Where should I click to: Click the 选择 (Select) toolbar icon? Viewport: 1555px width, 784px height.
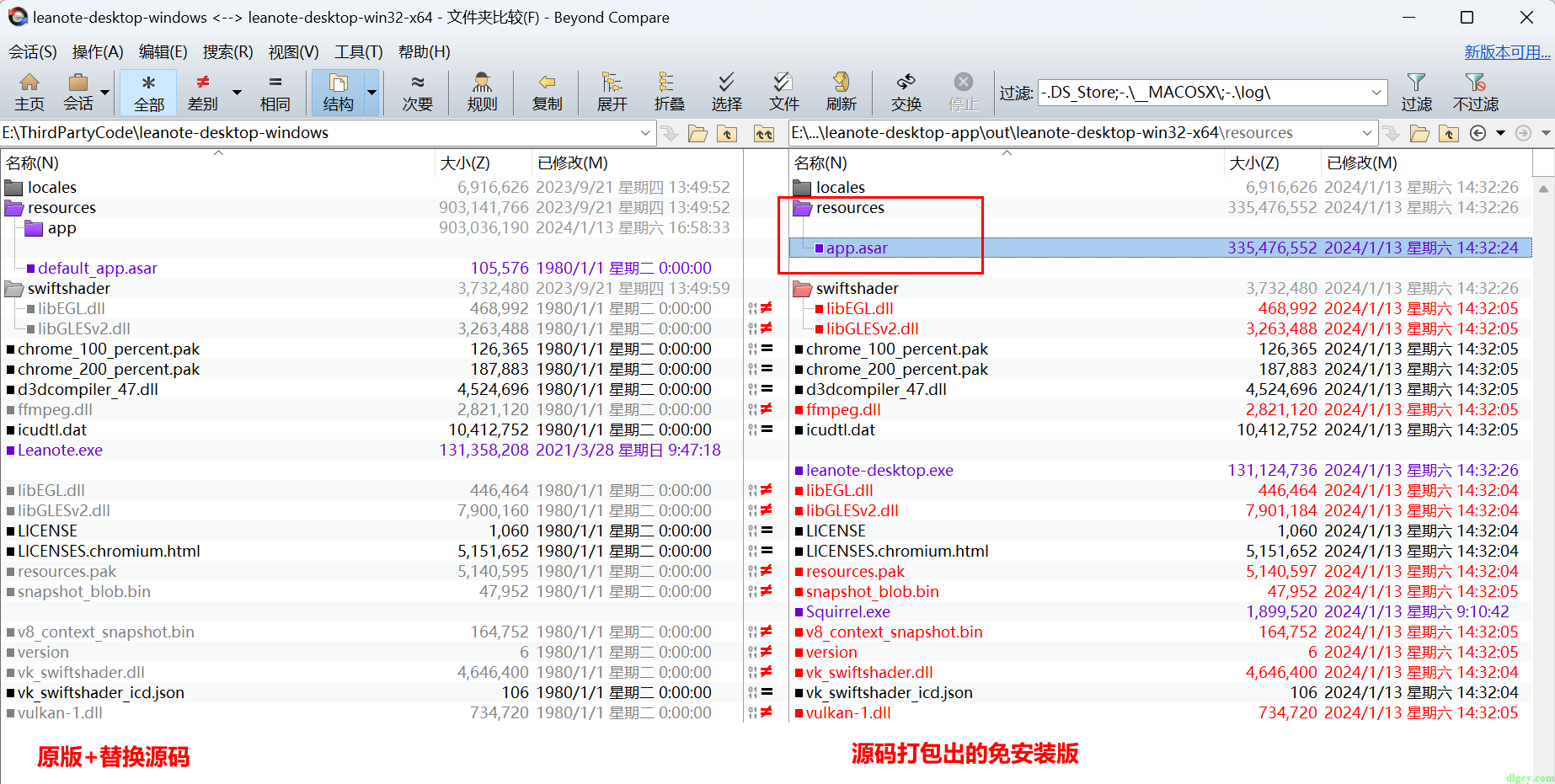coord(726,93)
